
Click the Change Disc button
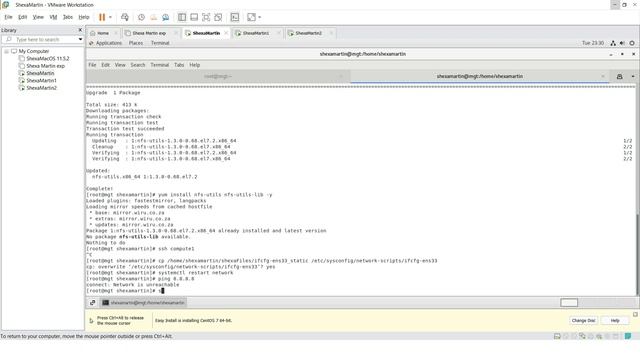coord(583,320)
